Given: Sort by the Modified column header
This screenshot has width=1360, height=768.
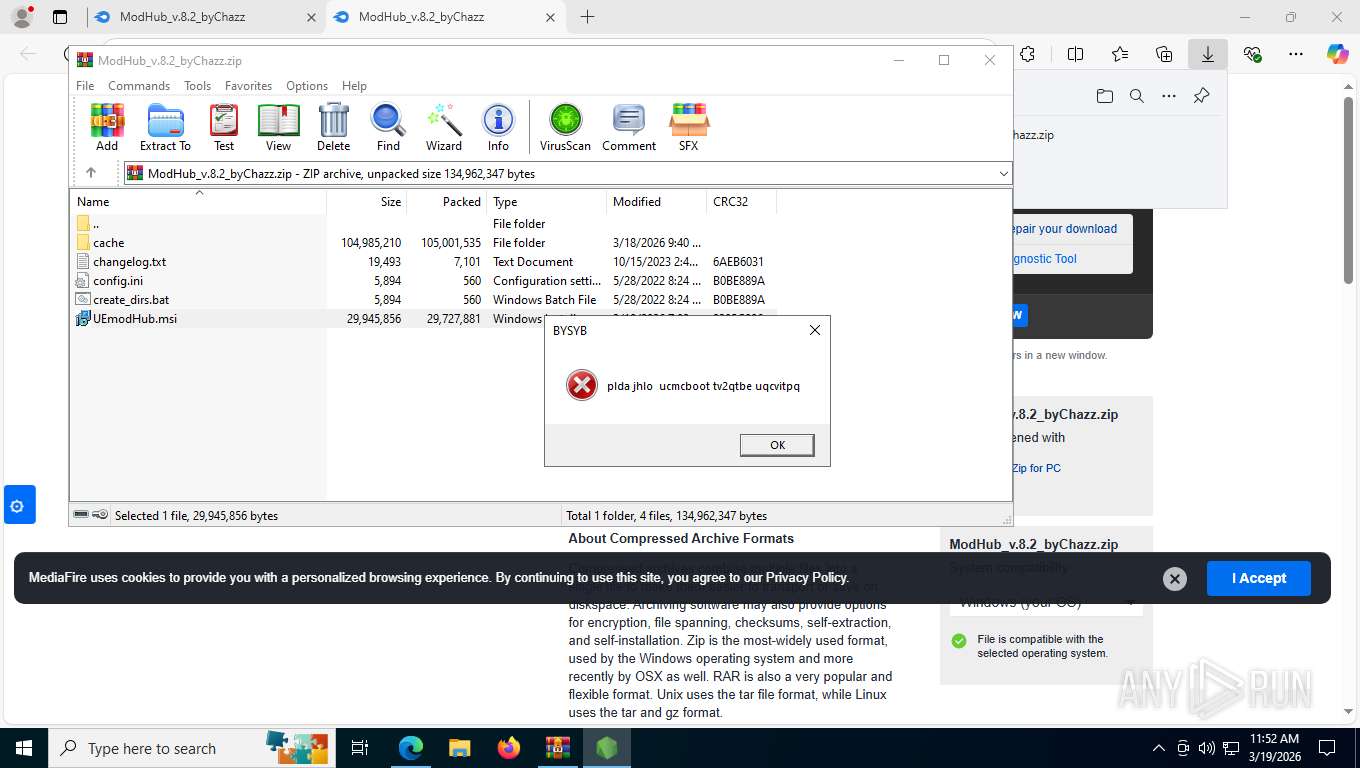Looking at the screenshot, I should [x=656, y=201].
